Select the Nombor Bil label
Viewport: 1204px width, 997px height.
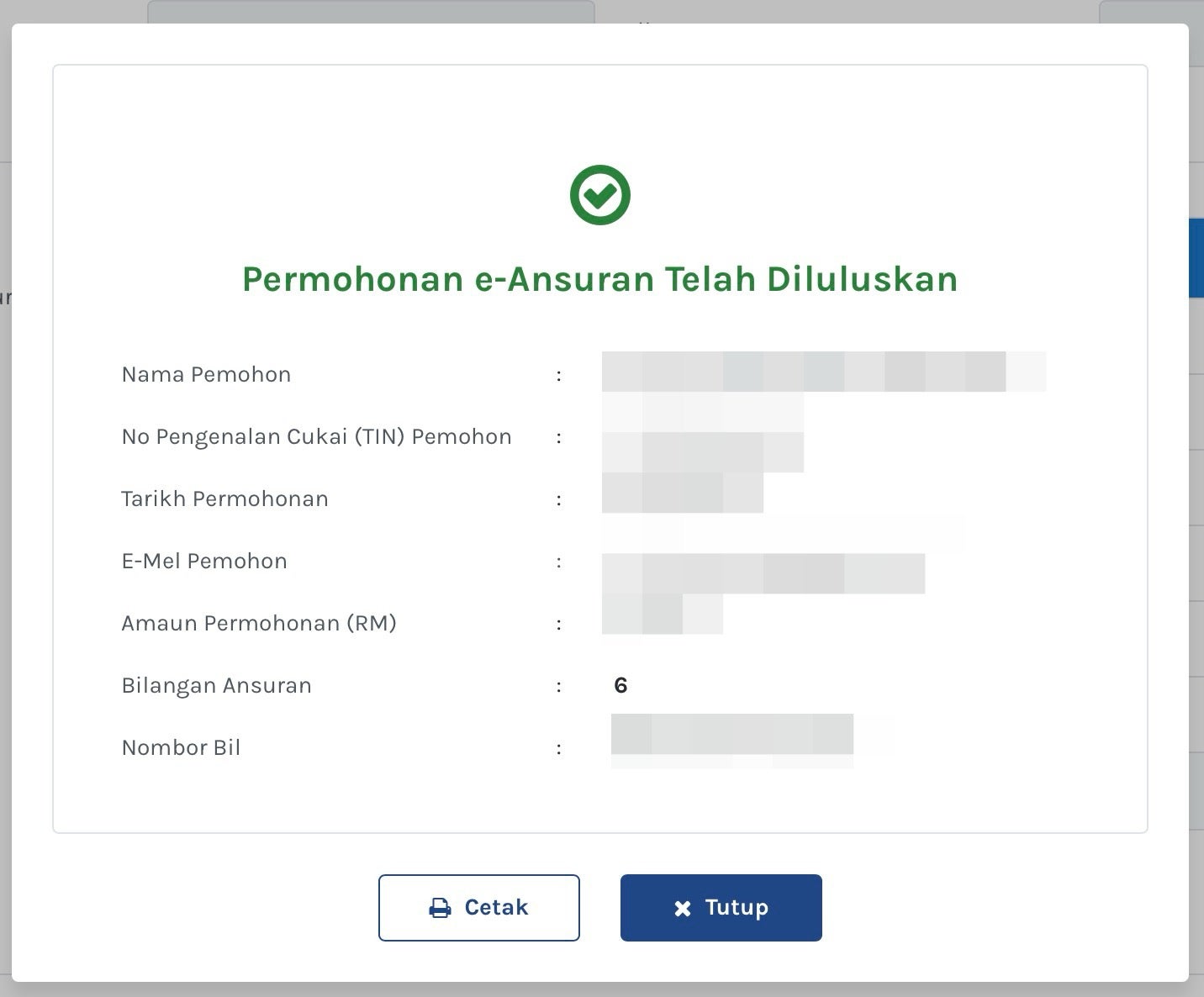(181, 747)
